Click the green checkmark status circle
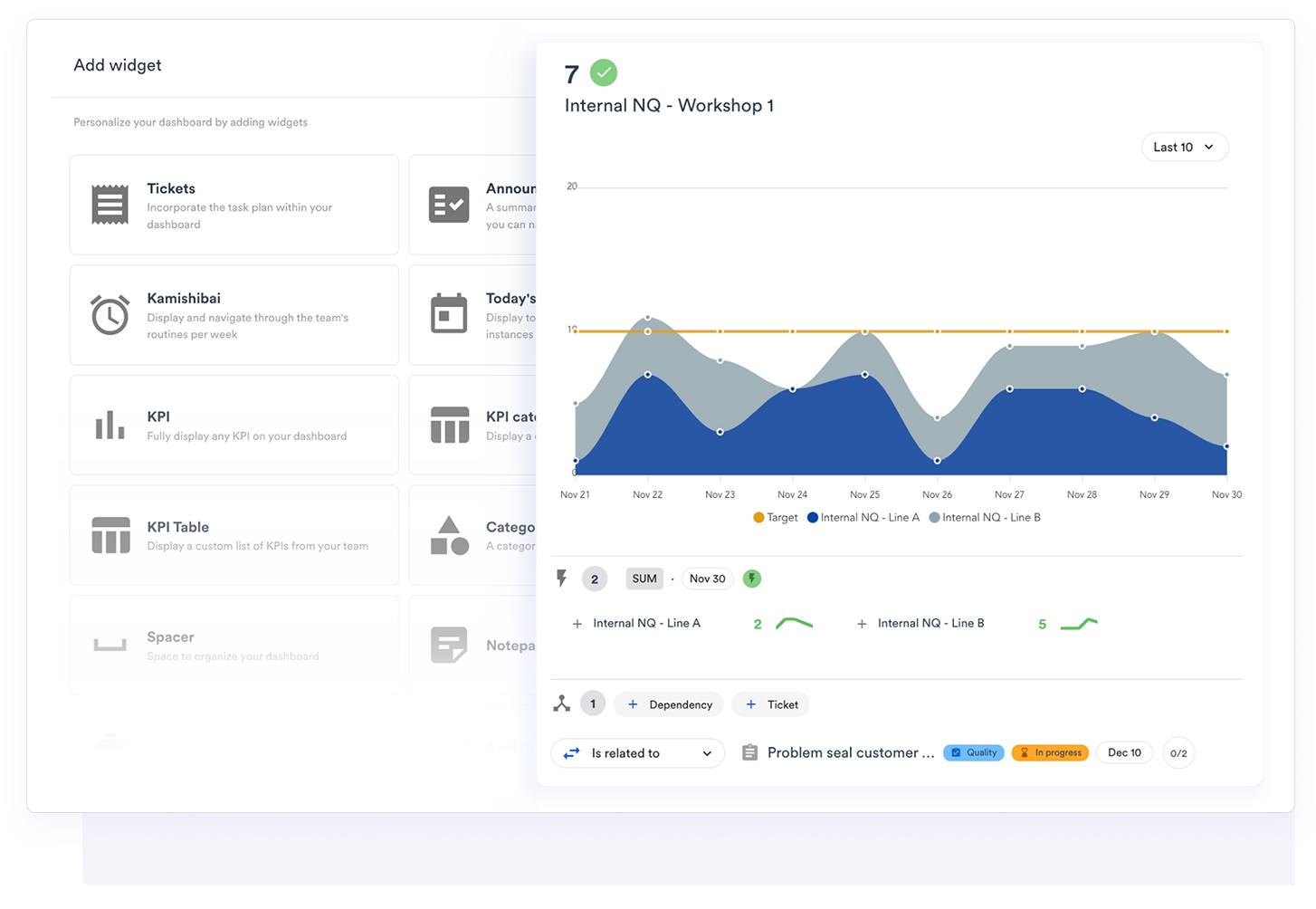This screenshot has width=1316, height=909. point(604,72)
